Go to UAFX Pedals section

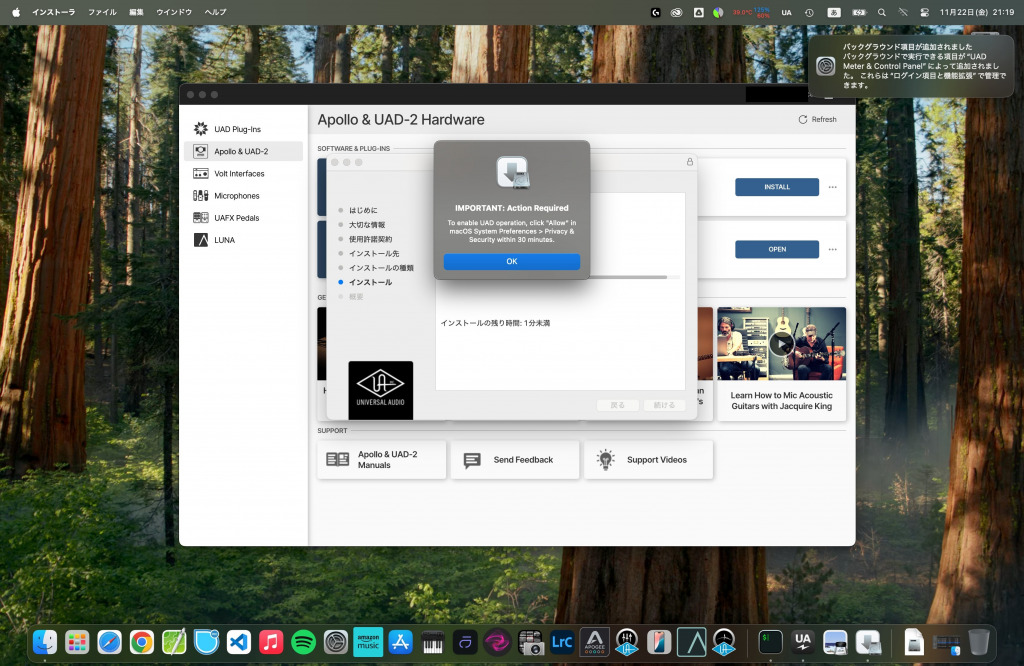coord(236,218)
